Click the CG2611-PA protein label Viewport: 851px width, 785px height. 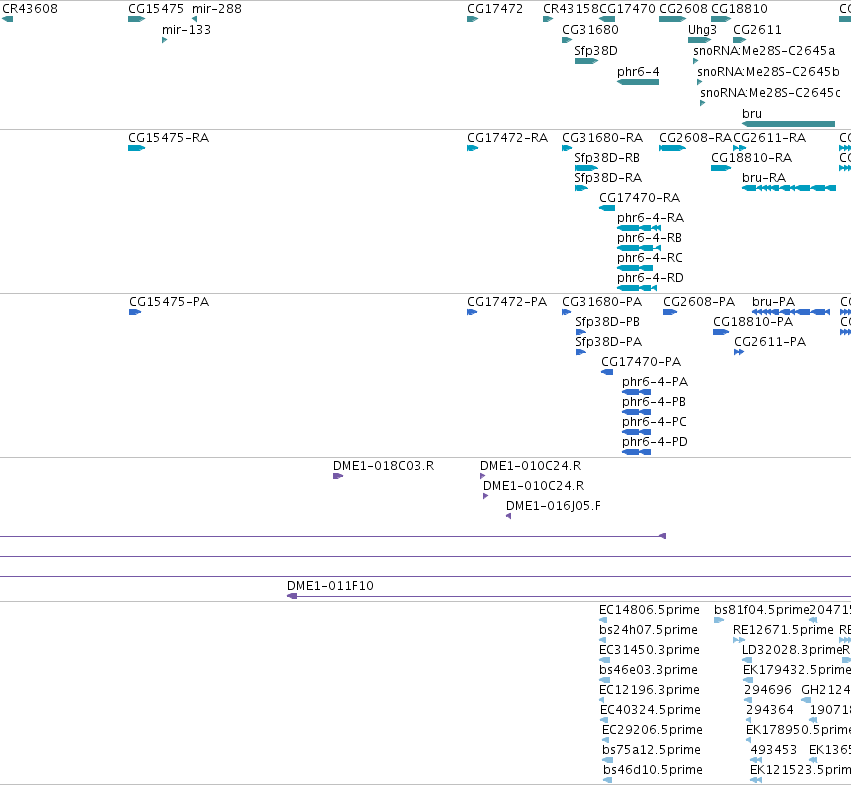pyautogui.click(x=770, y=342)
